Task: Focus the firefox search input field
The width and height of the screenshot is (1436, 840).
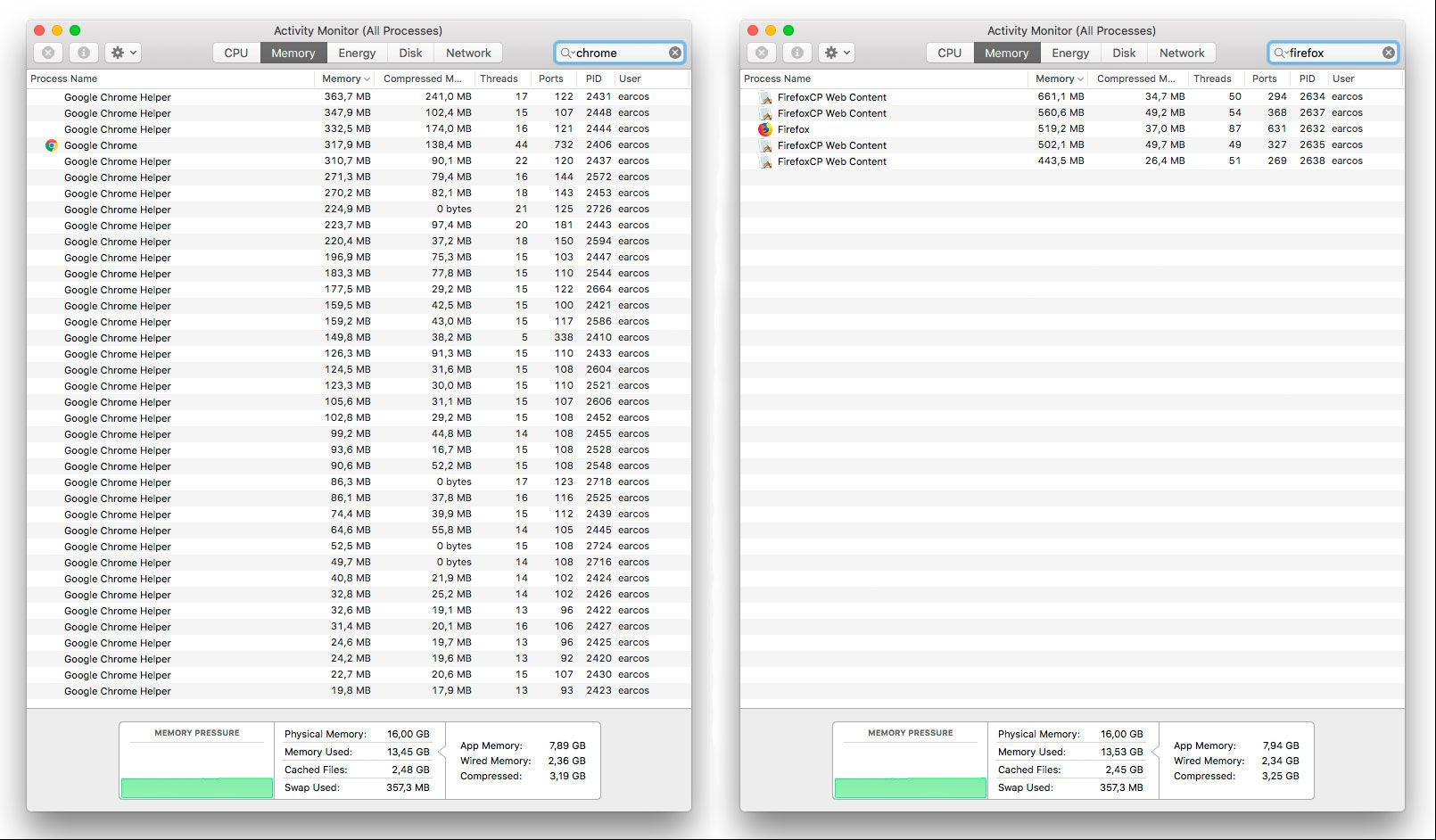Action: 1334,53
